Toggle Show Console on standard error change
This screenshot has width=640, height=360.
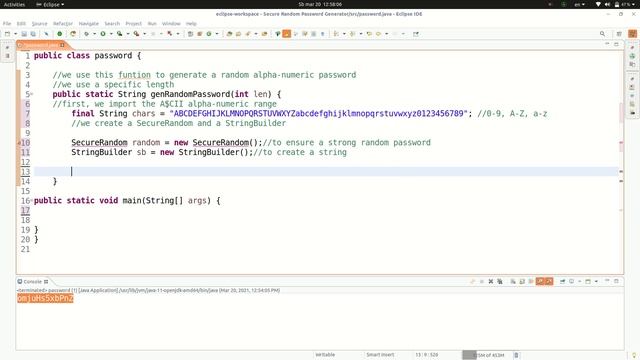(549, 282)
